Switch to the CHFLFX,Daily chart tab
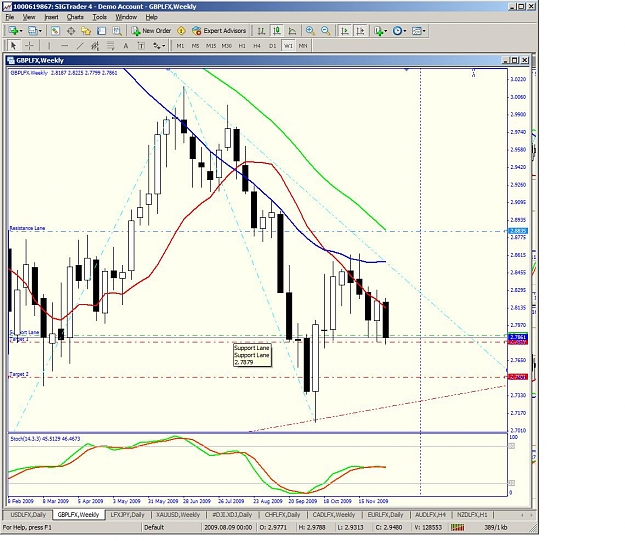This screenshot has height=541, width=625. [x=282, y=515]
